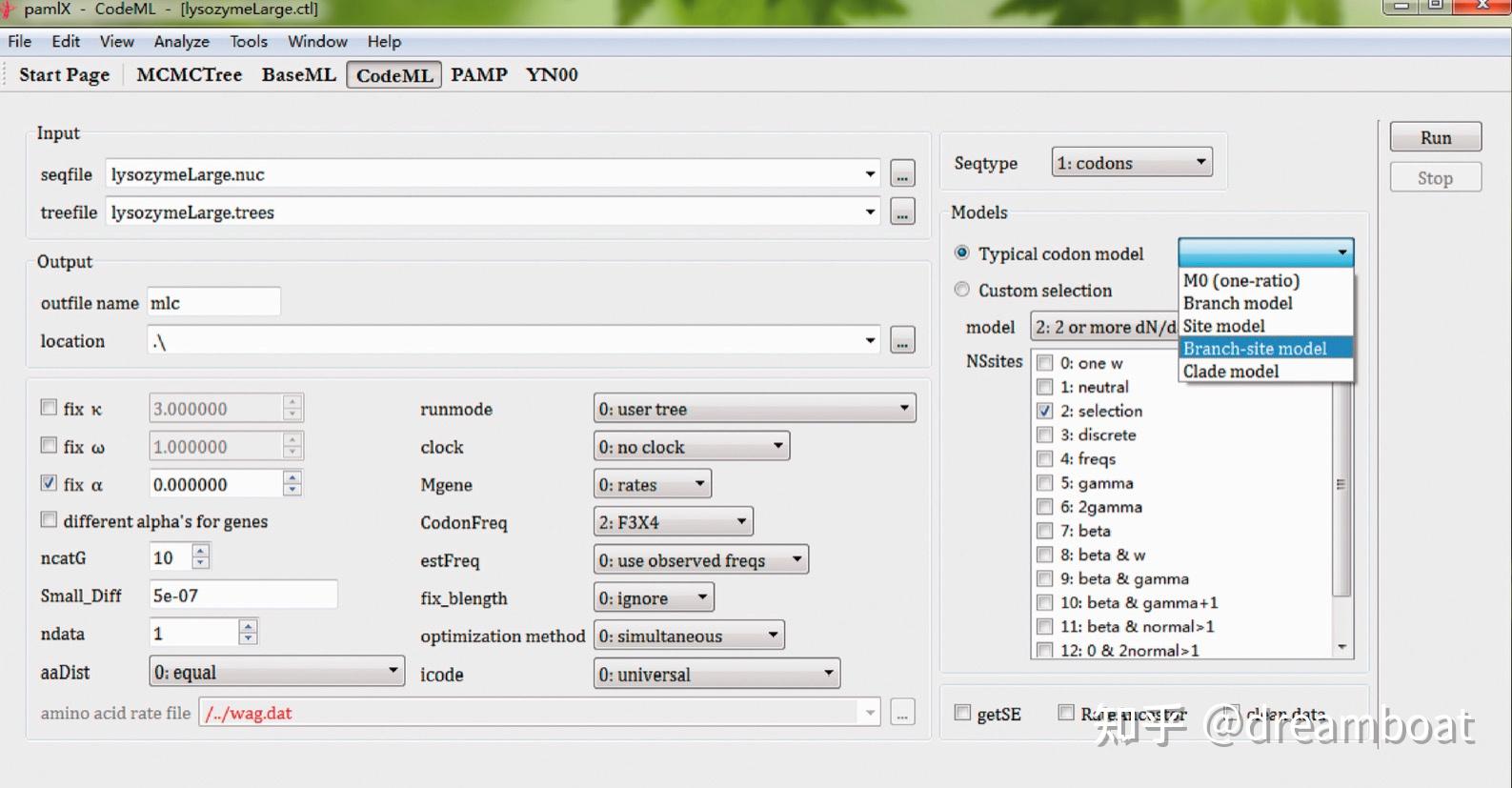This screenshot has width=1512, height=788.
Task: Choose Clade model from the model list
Action: point(1265,372)
